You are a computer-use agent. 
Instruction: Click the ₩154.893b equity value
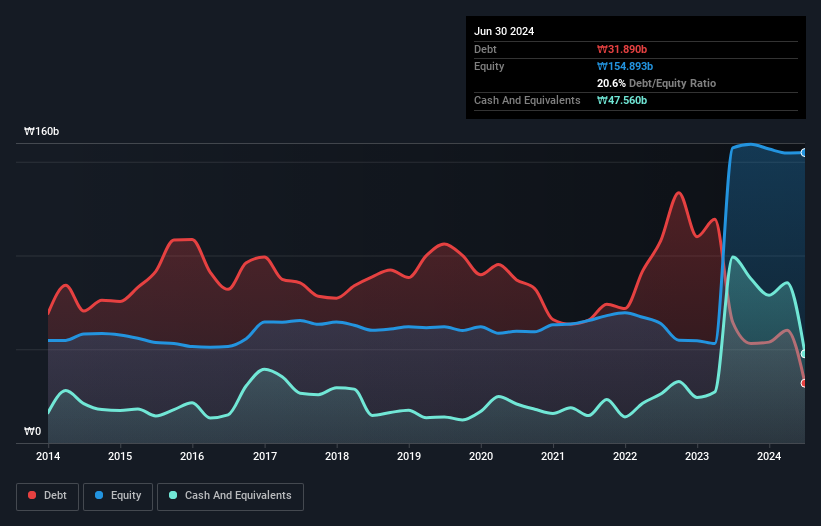coord(625,66)
